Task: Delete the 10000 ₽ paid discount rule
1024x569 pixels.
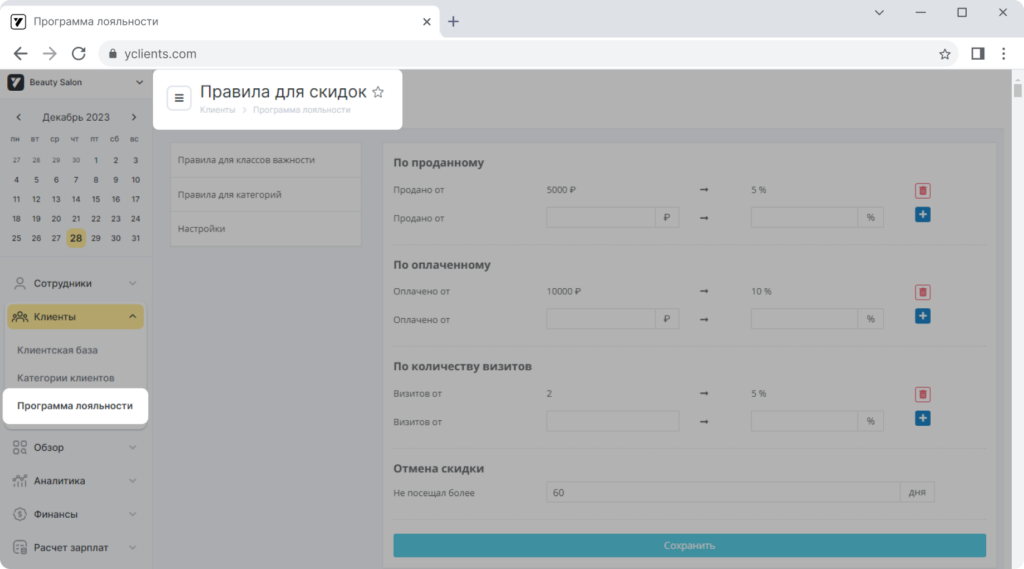Action: [x=922, y=292]
